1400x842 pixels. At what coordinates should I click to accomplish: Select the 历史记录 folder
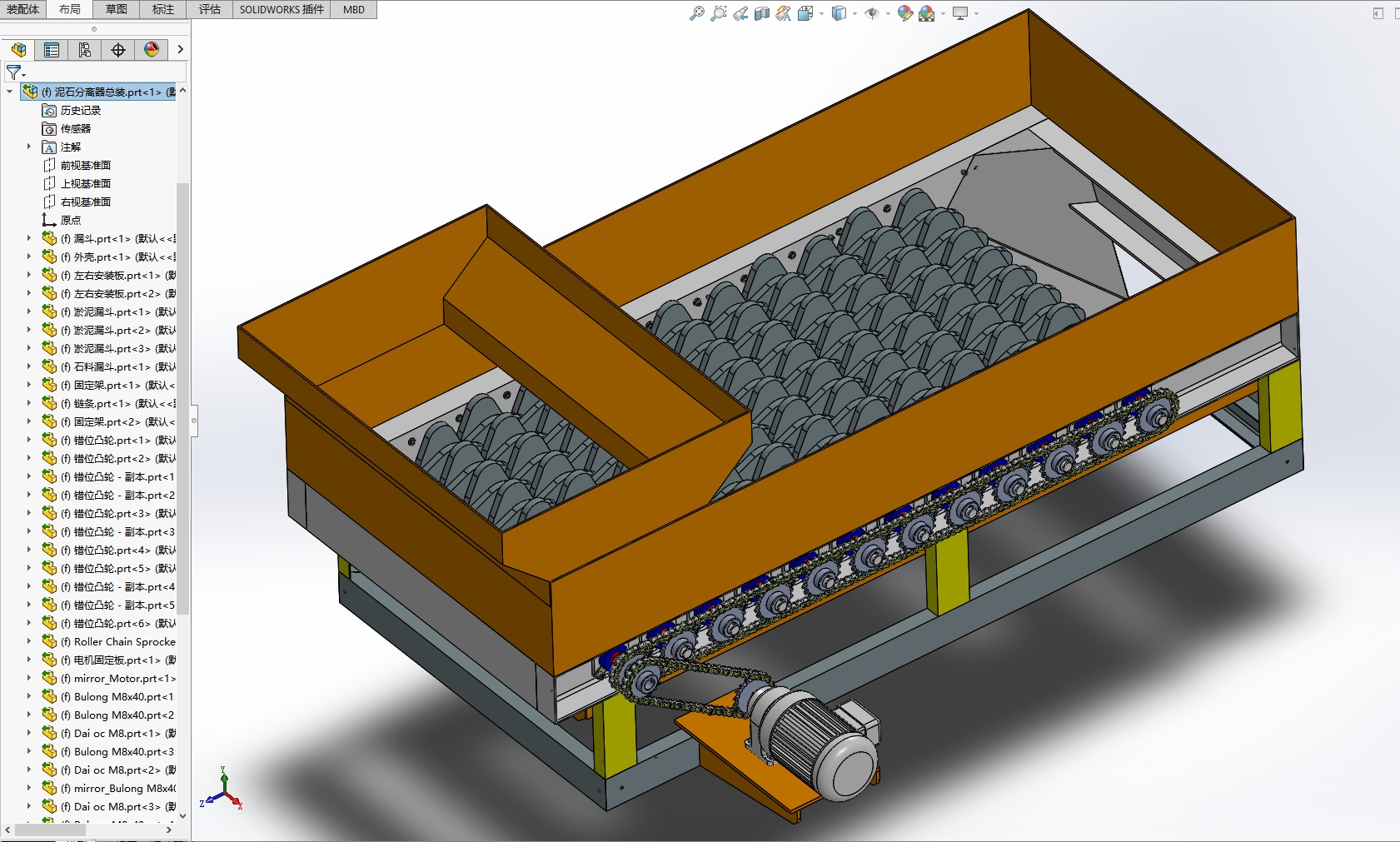(81, 110)
